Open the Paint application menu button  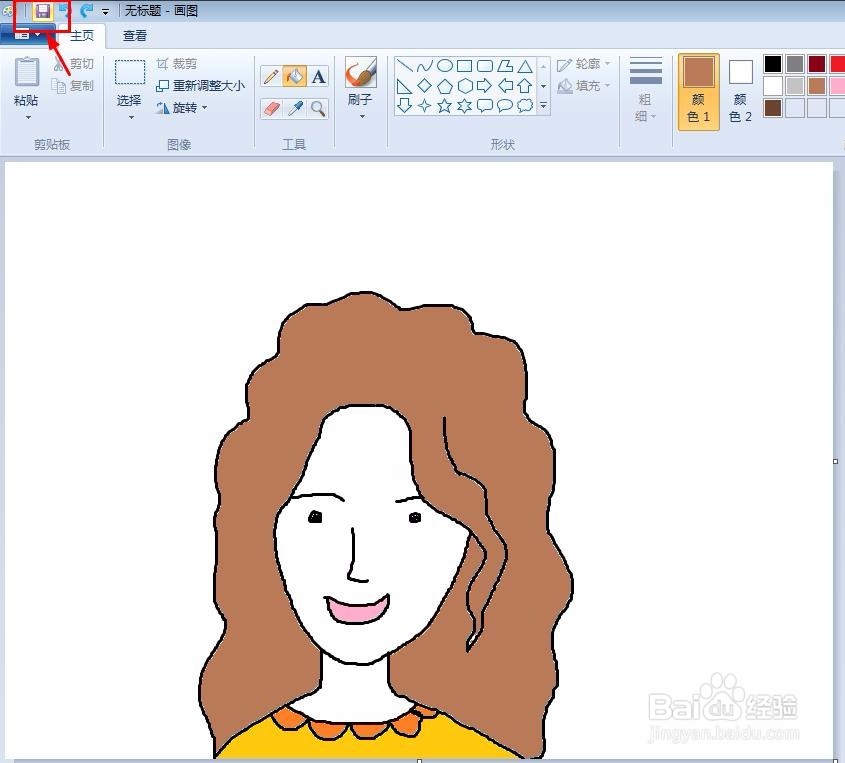[22, 33]
